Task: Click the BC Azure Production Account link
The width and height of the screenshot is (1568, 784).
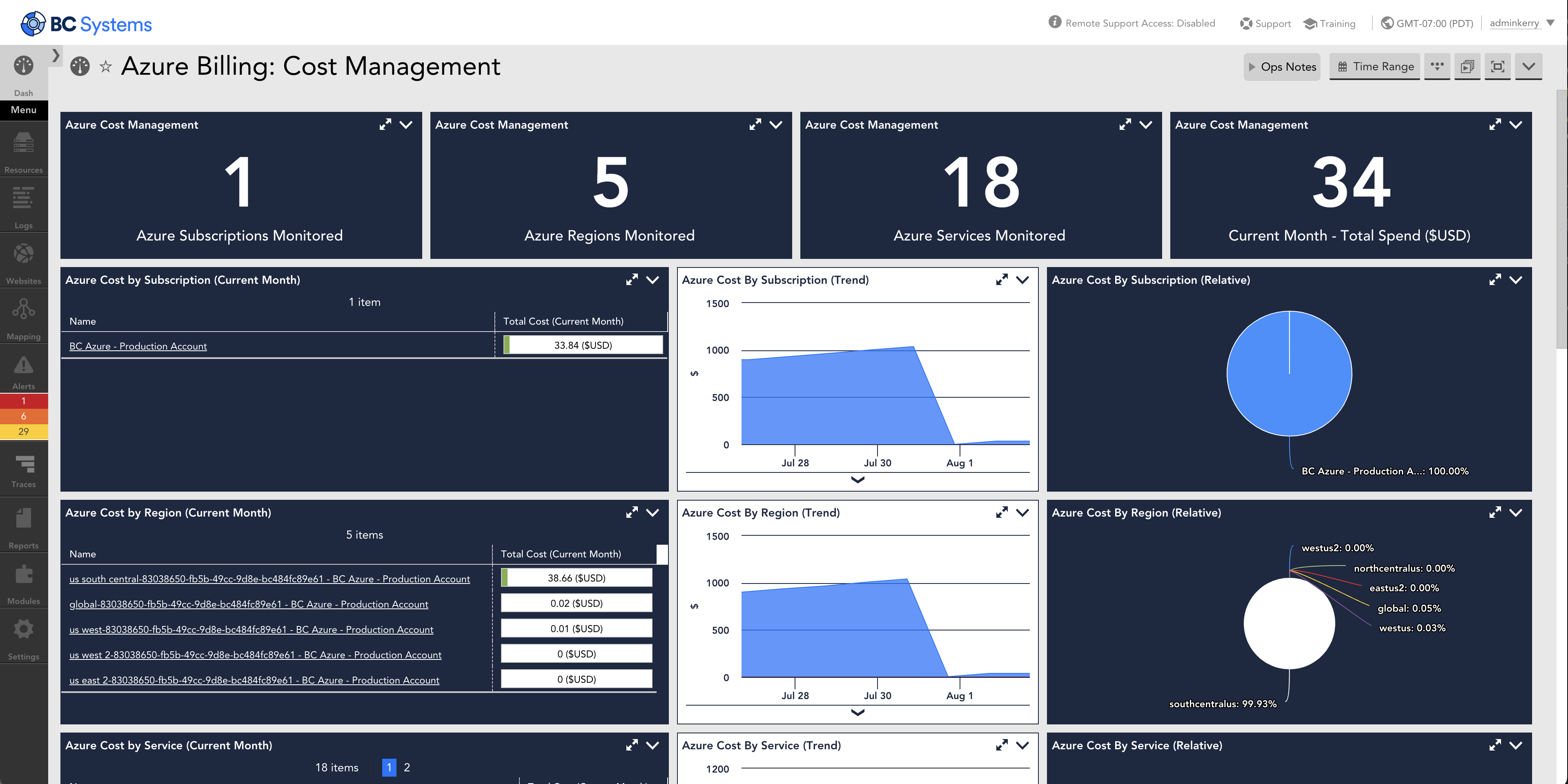Action: 138,345
